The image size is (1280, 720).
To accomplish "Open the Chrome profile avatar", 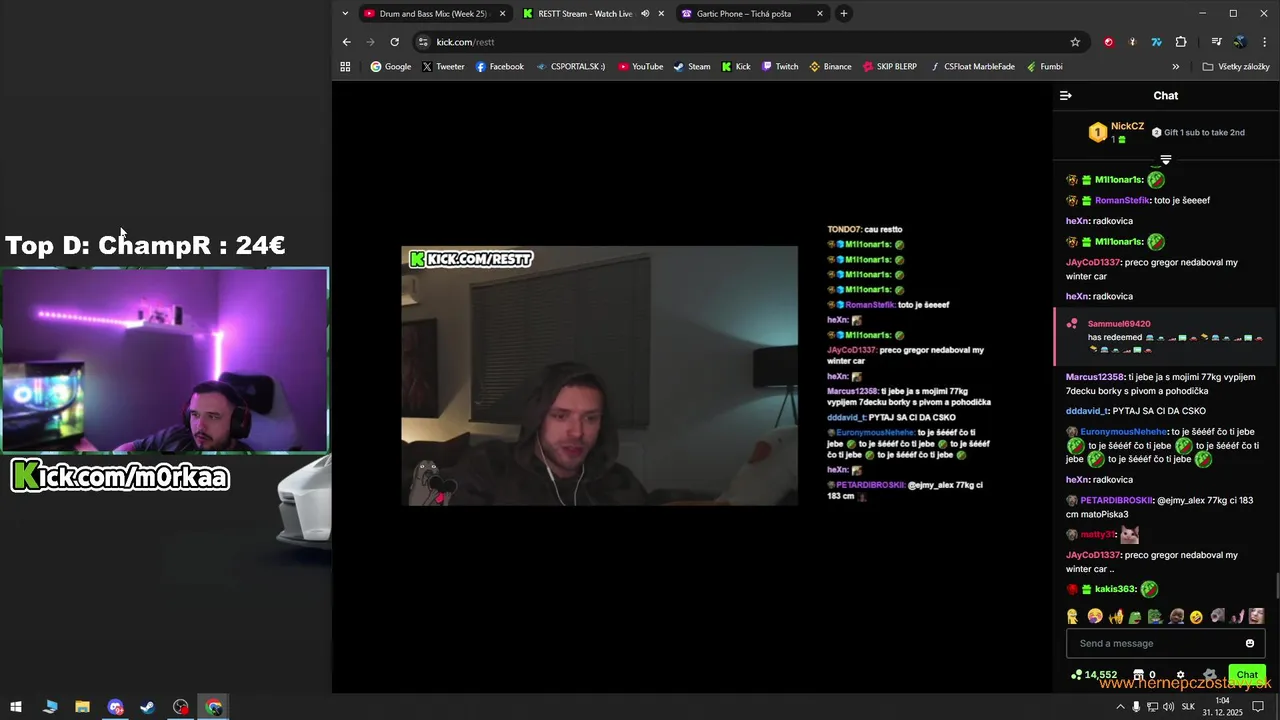I will click(x=1240, y=42).
